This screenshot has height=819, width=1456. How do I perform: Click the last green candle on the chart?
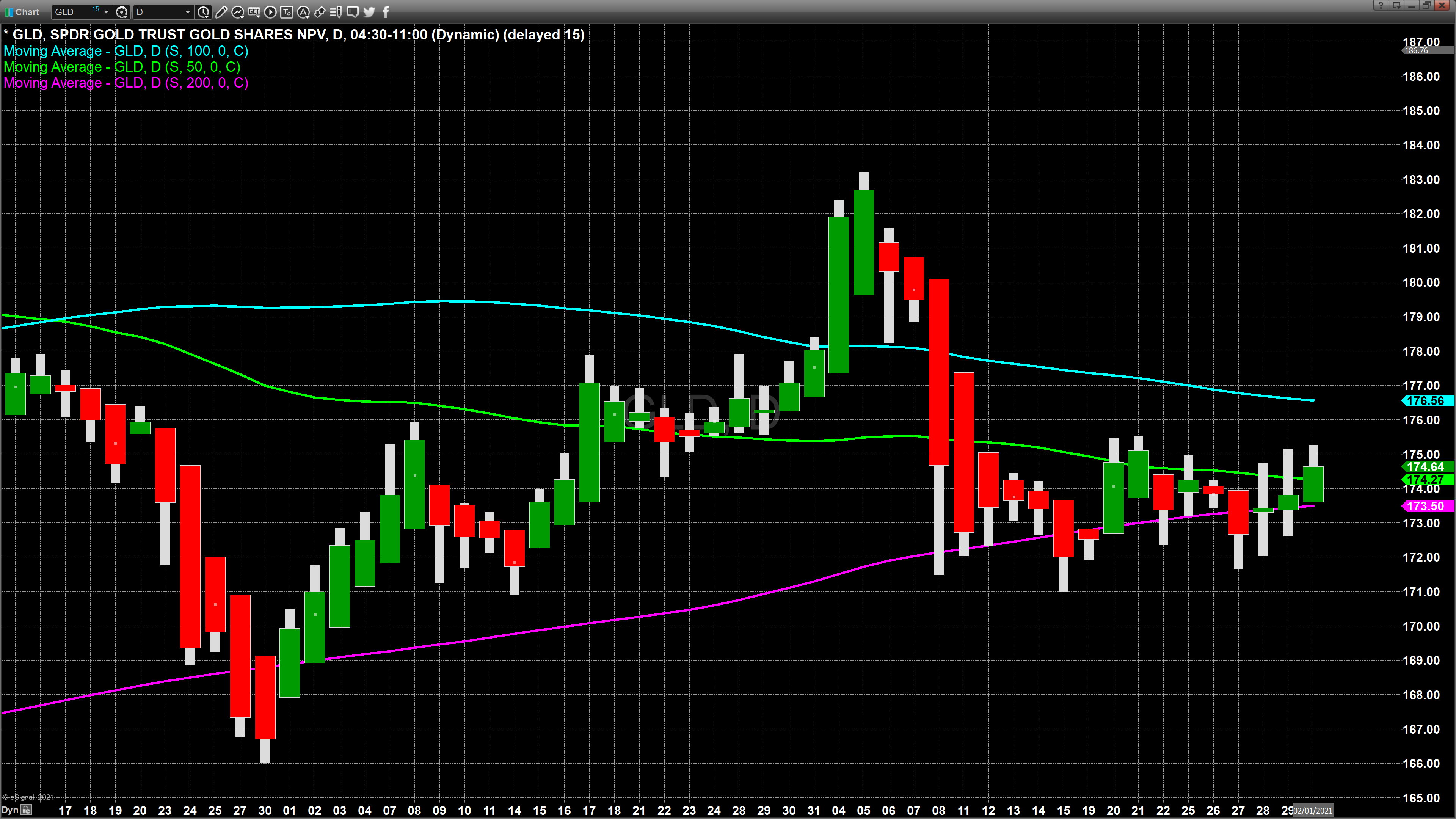[1313, 485]
